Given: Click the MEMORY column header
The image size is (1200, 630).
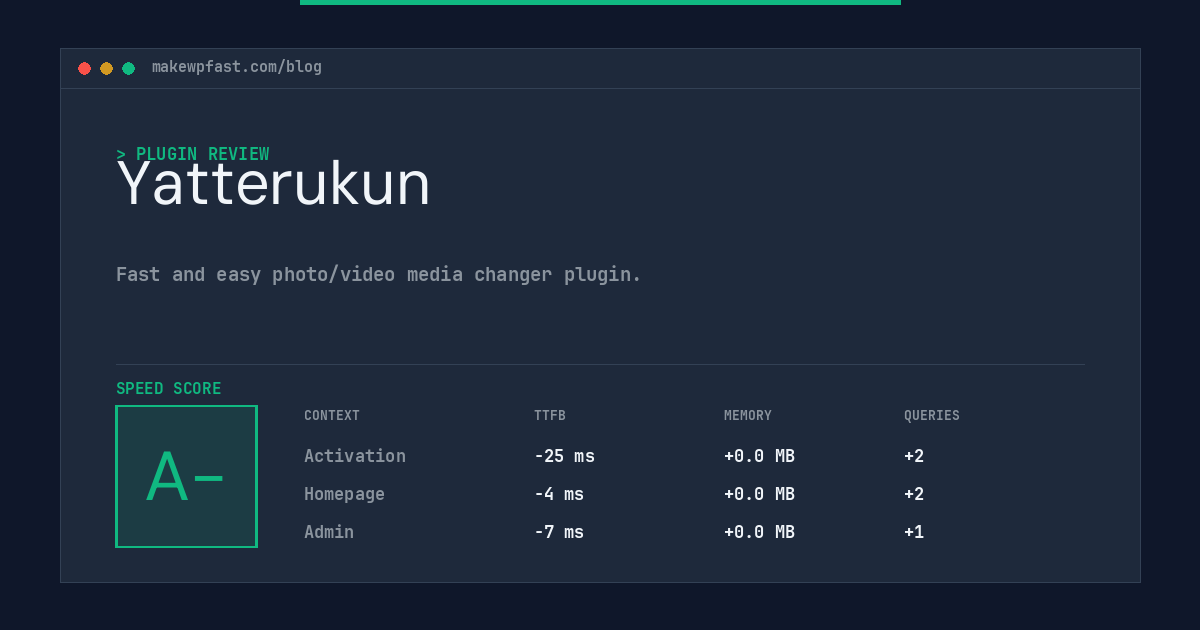Looking at the screenshot, I should pos(748,416).
